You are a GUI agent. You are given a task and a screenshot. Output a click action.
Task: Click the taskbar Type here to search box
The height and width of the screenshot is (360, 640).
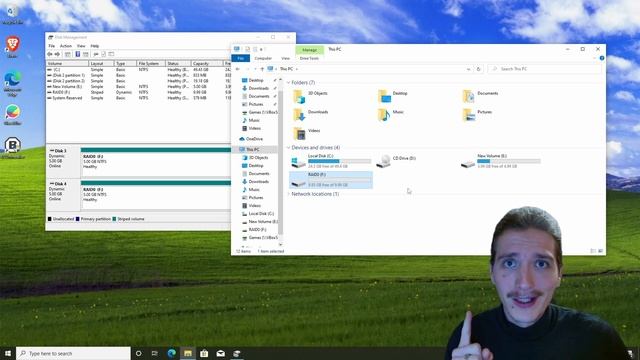click(x=73, y=353)
